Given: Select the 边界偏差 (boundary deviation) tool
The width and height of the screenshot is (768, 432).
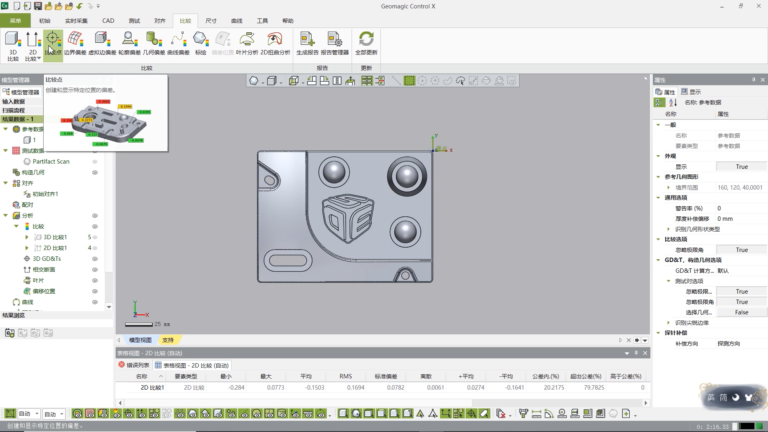Looking at the screenshot, I should 75,43.
